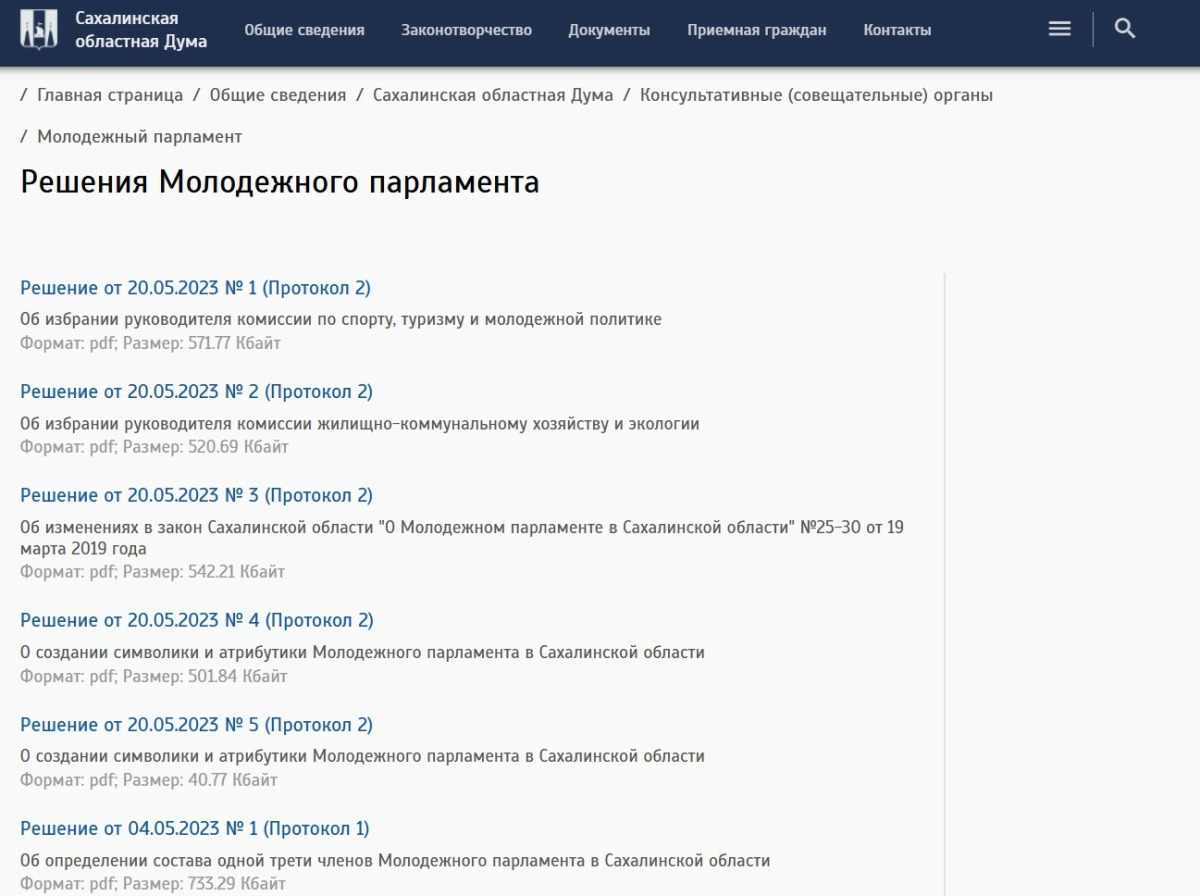
Task: Open the Контакты page
Action: 897,30
